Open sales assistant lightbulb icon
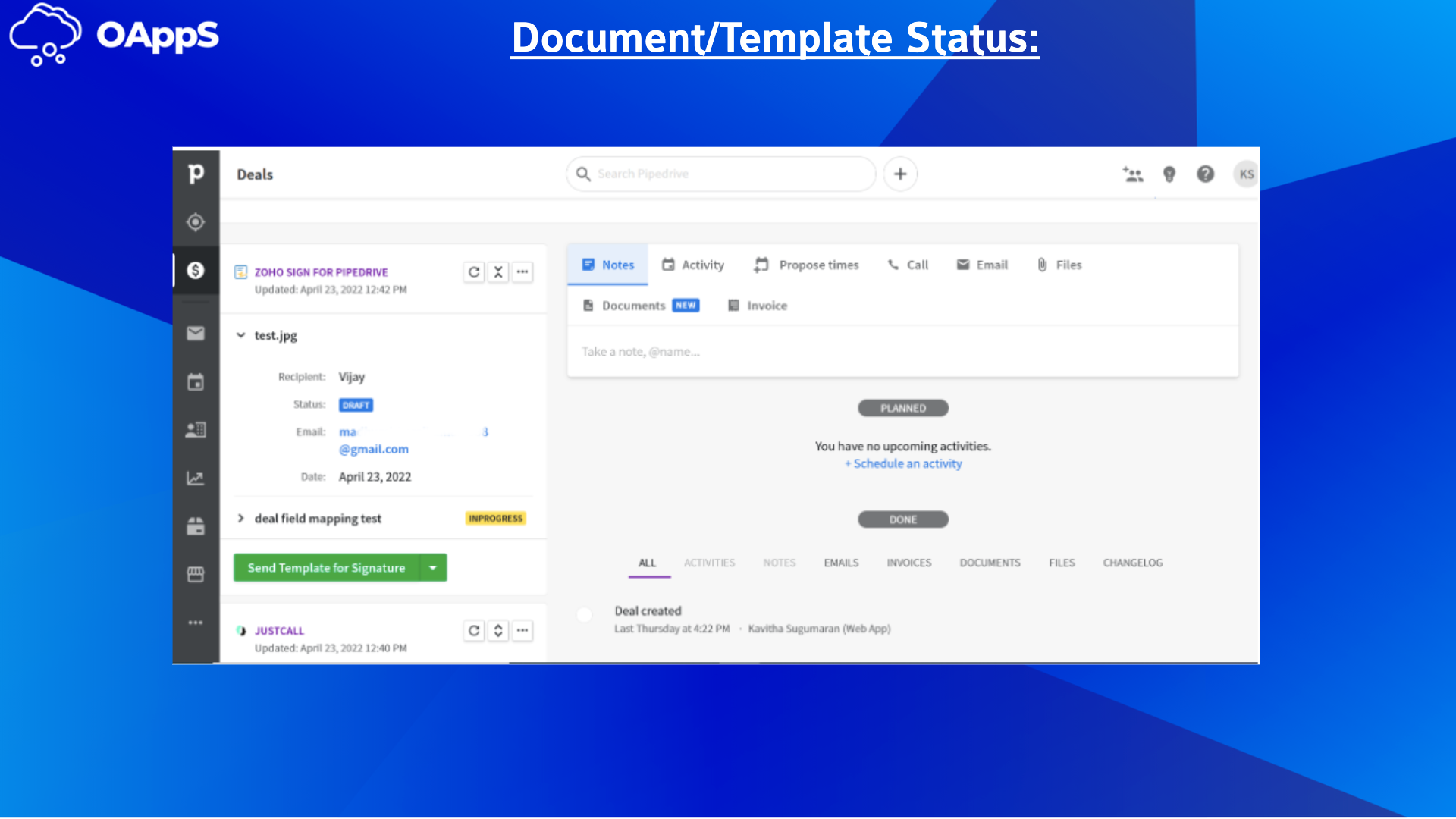Viewport: 1456px width, 819px height. click(x=1169, y=174)
